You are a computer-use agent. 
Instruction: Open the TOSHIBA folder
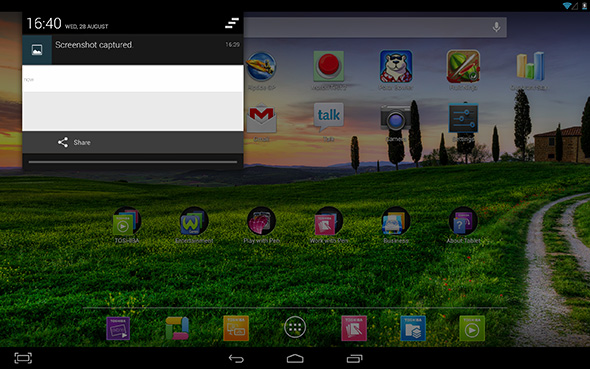[x=127, y=222]
